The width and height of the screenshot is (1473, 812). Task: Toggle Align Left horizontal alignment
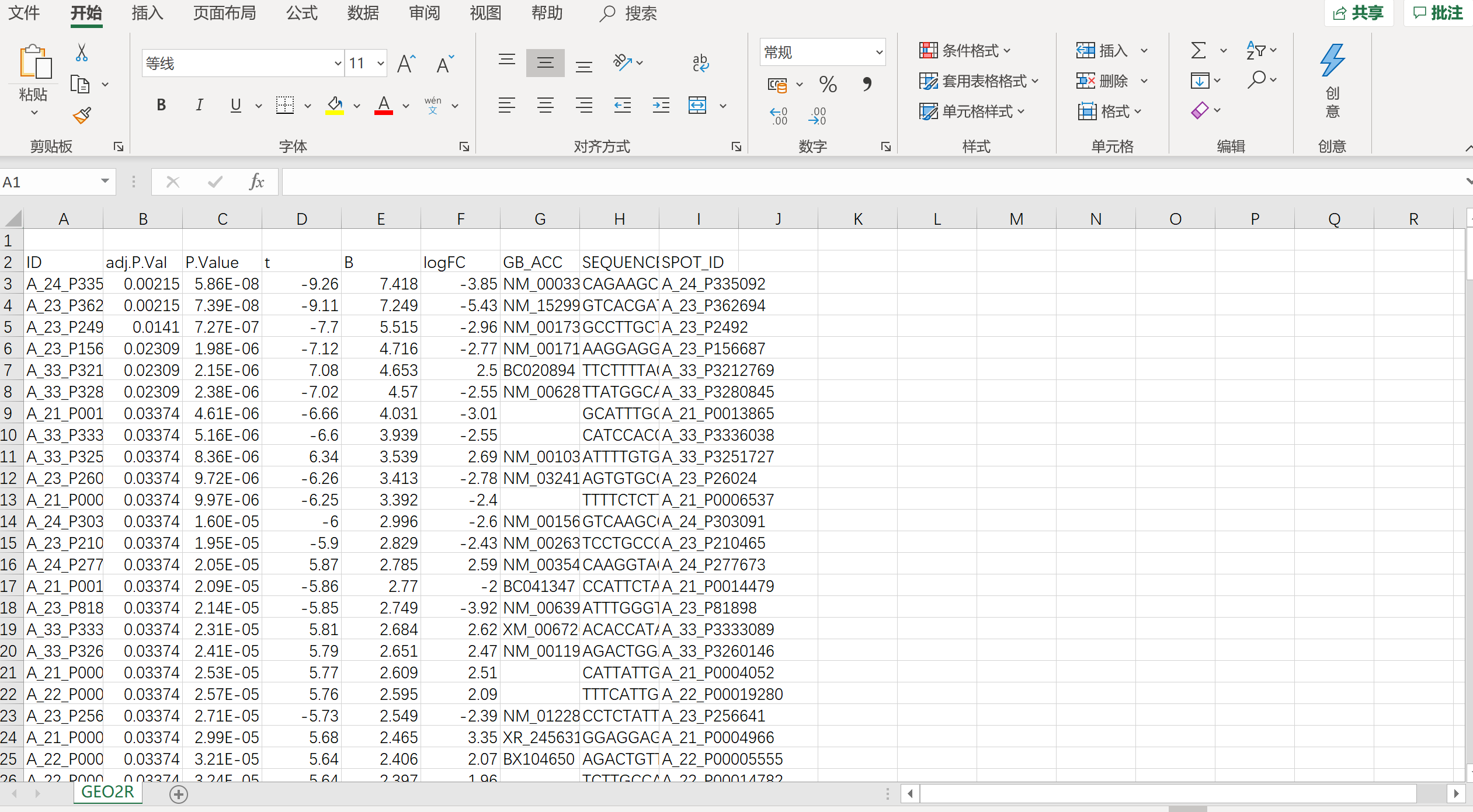(506, 105)
